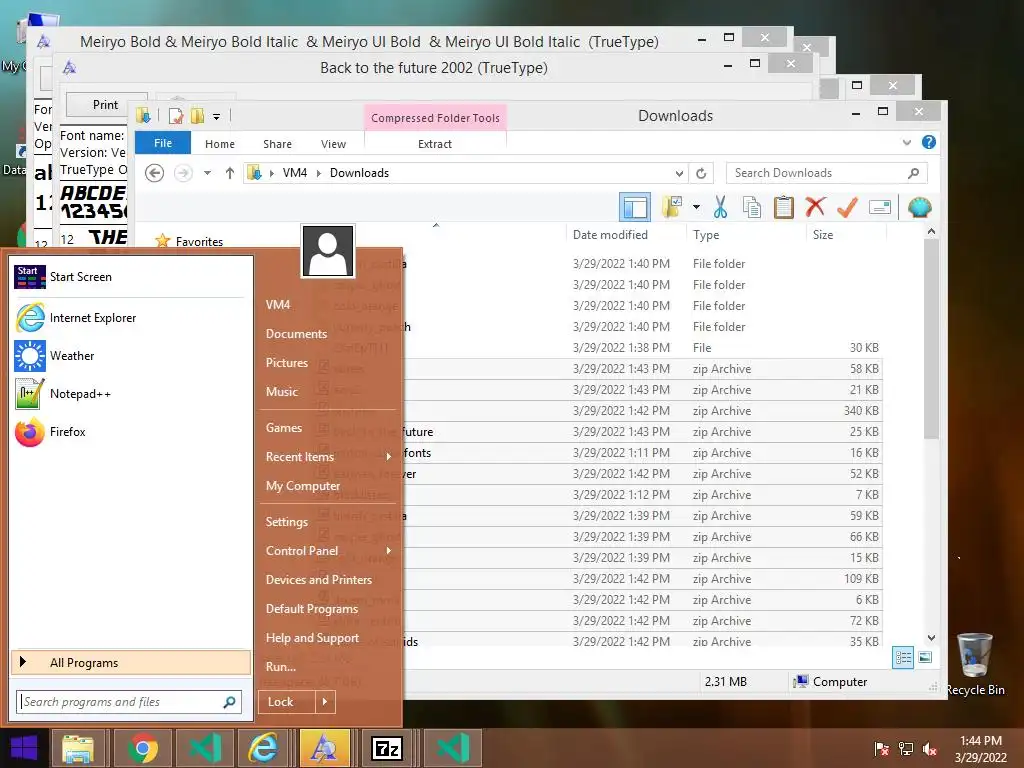Switch to the Home ribbon tab
1024x768 pixels.
tap(220, 144)
